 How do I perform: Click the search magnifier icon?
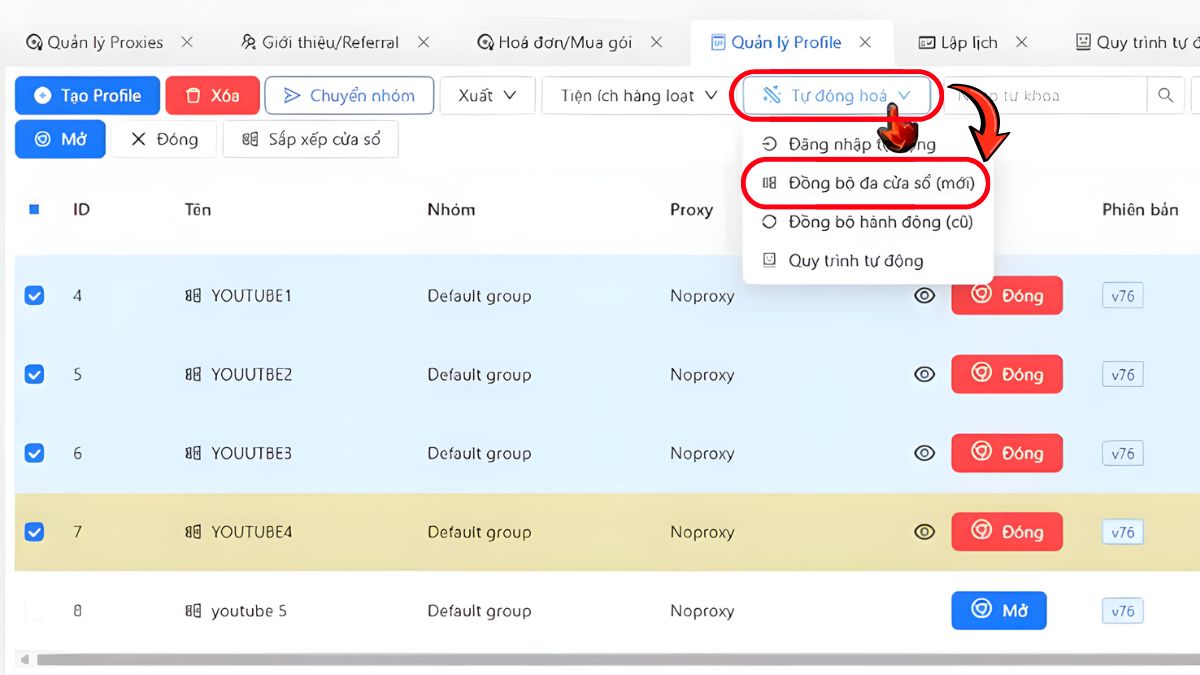coord(1165,96)
